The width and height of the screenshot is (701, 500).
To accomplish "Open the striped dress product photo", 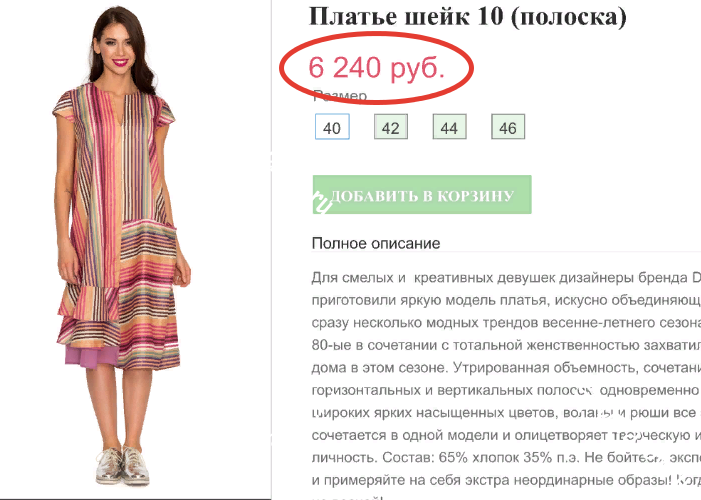I will (124, 246).
